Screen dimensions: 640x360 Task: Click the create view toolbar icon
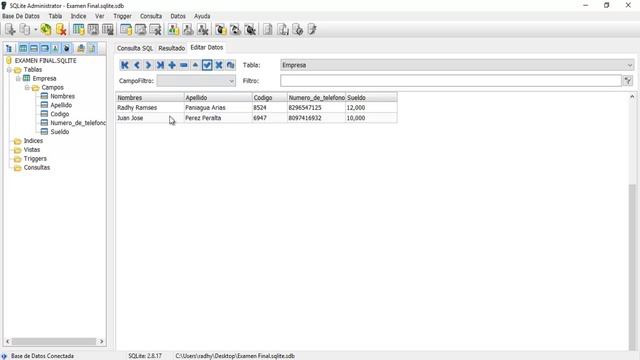coord(173,29)
